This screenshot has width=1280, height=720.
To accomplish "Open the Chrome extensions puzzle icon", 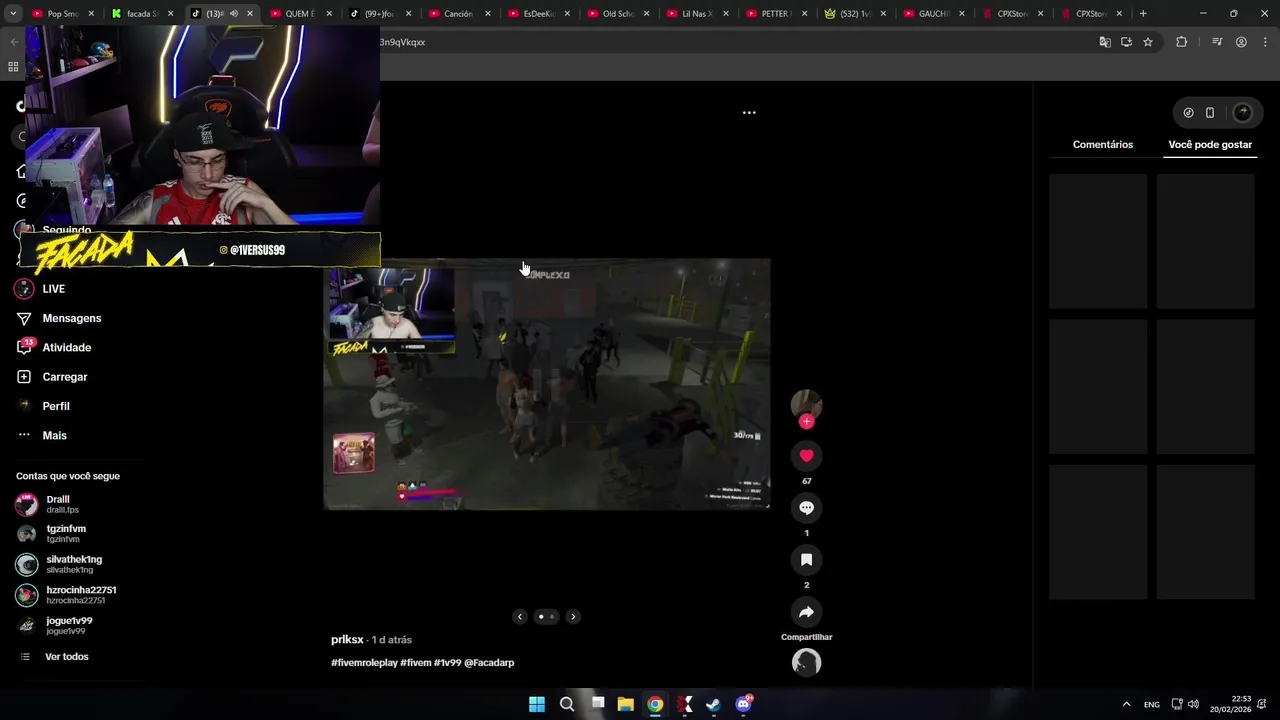I will (1182, 42).
